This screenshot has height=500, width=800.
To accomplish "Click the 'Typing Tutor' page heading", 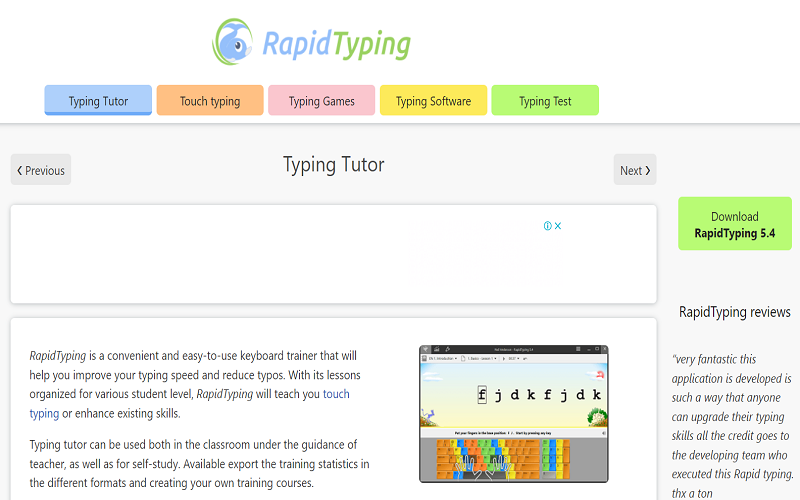I will click(334, 165).
